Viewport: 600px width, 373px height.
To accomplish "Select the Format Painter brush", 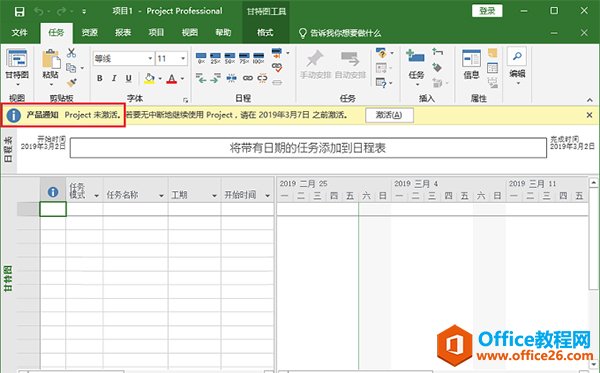I will pyautogui.click(x=72, y=82).
